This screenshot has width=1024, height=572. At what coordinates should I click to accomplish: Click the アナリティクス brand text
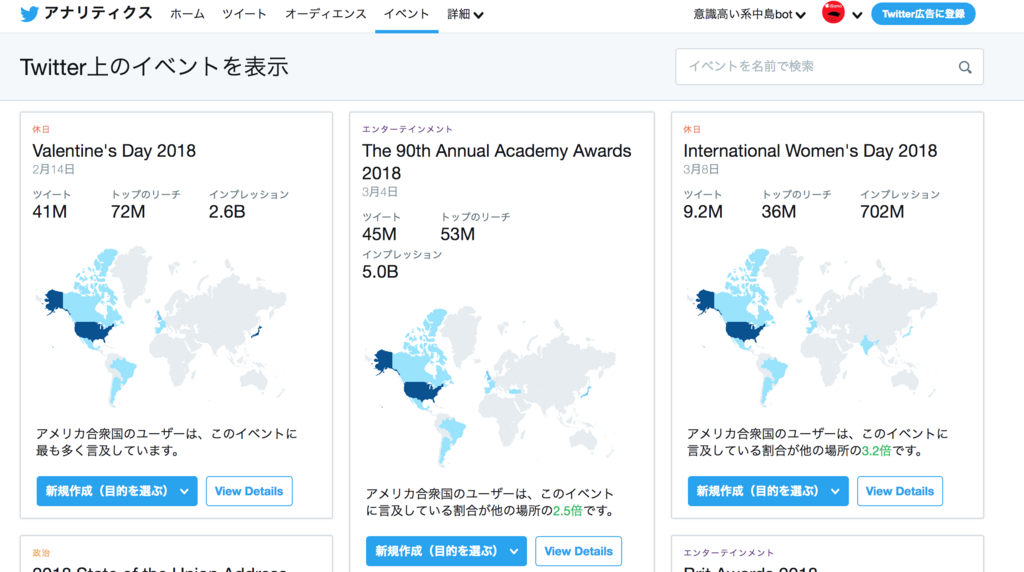(98, 13)
